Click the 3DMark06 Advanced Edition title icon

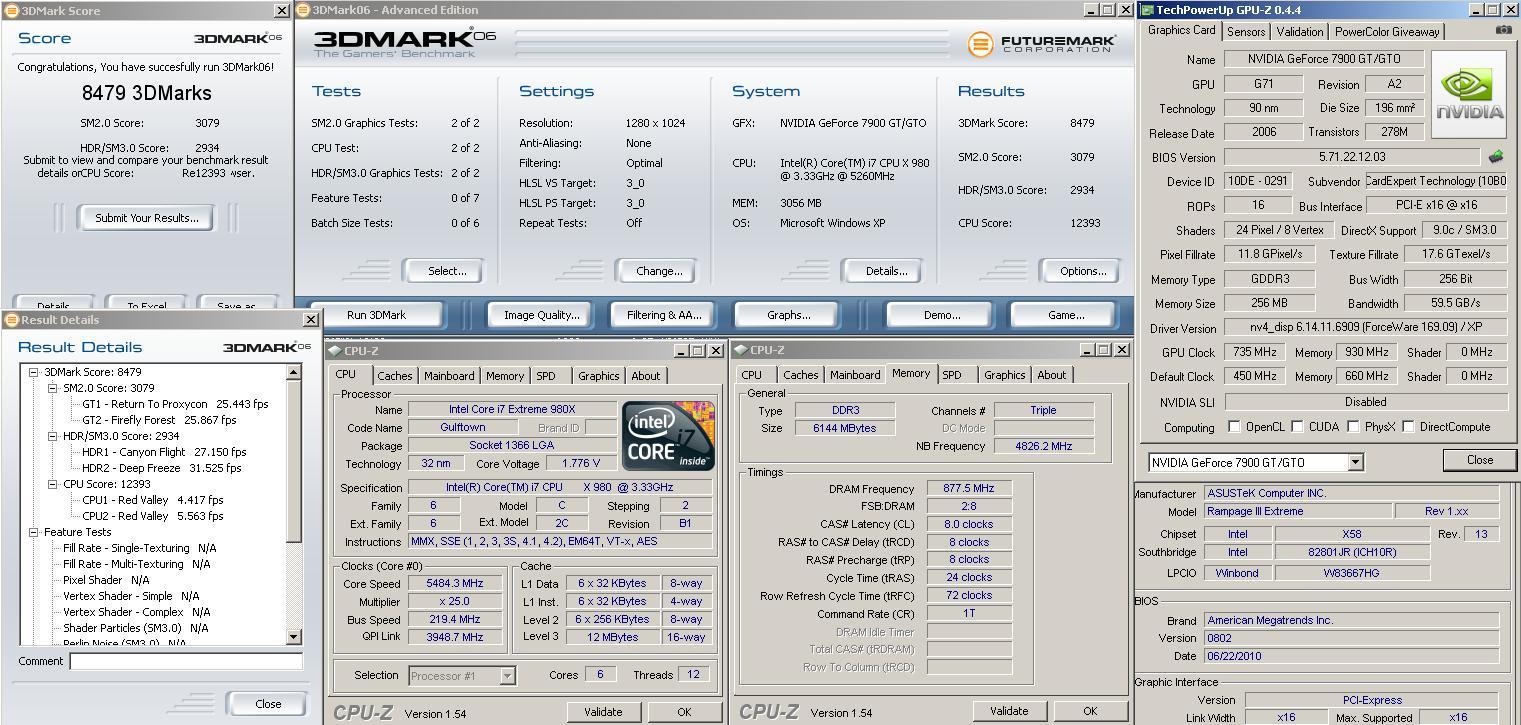pyautogui.click(x=304, y=10)
